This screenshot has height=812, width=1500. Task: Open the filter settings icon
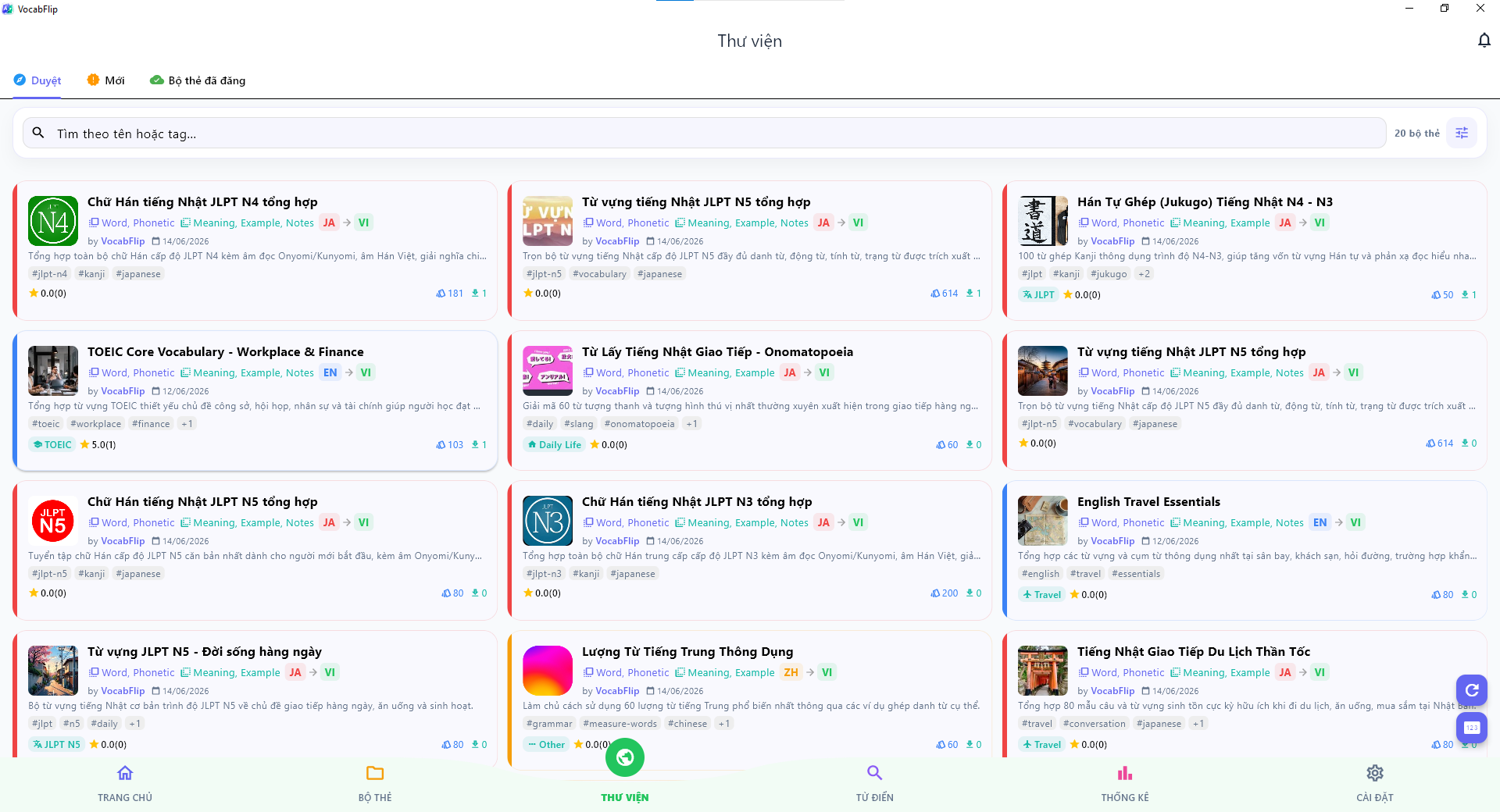click(1462, 134)
